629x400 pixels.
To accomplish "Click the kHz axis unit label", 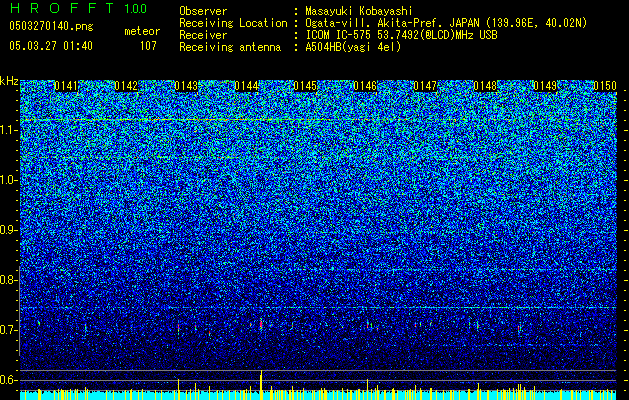I will click(9, 81).
